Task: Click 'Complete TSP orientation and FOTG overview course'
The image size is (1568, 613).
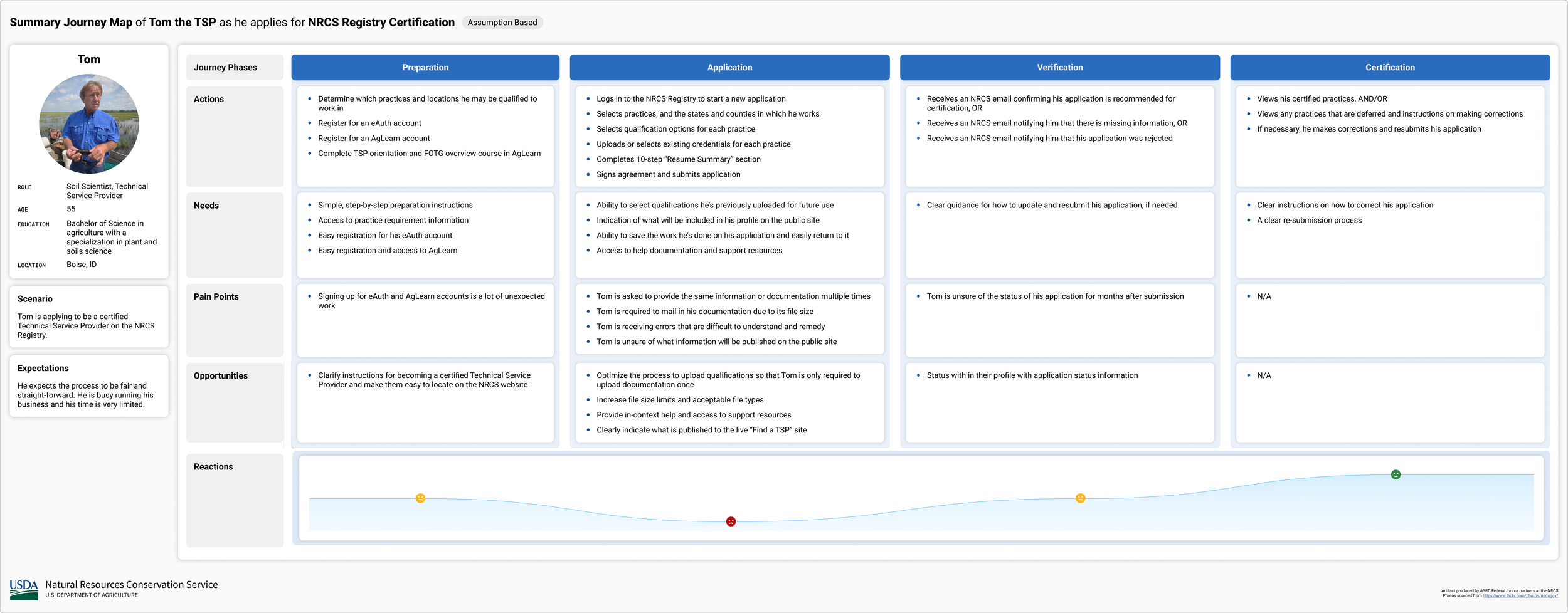Action: point(429,153)
